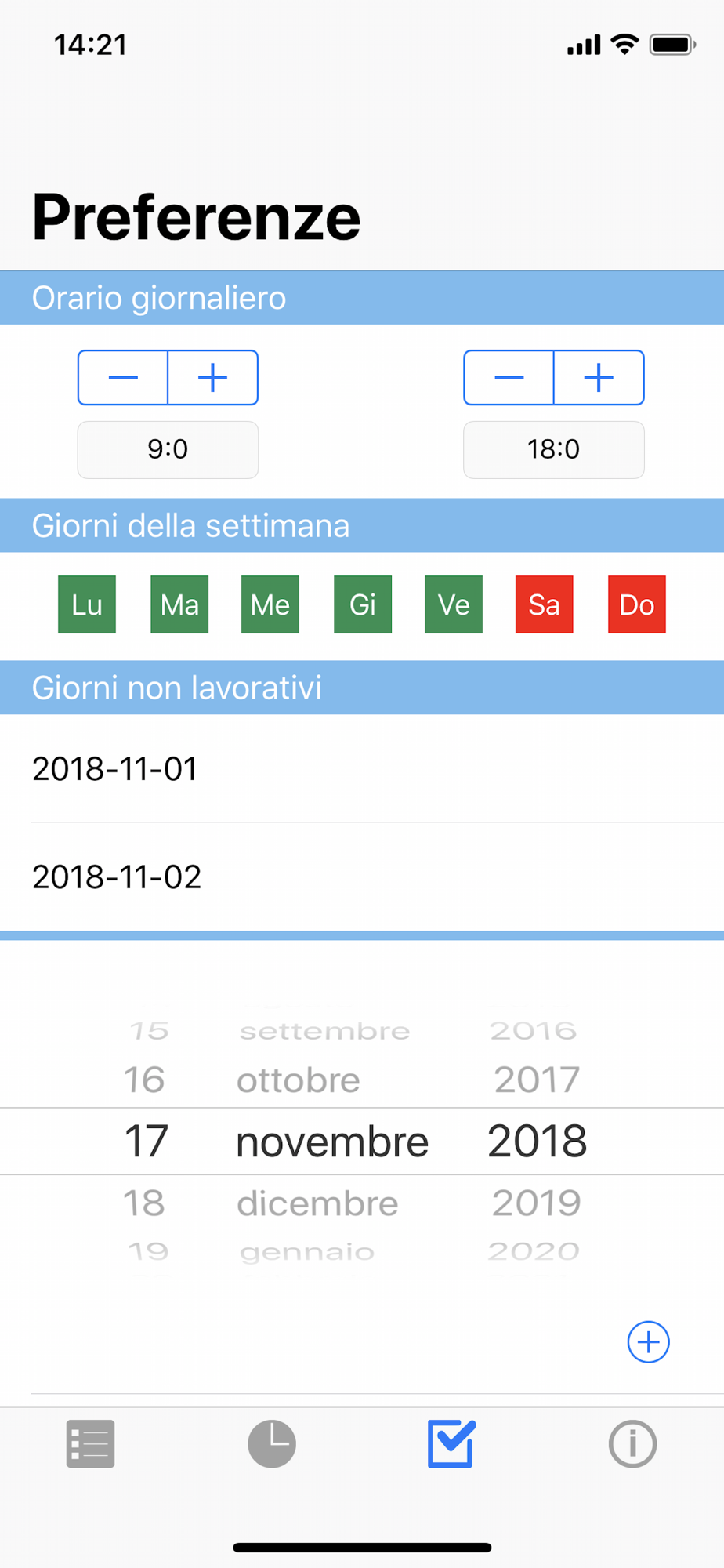
Task: Open the clock tab icon
Action: tap(272, 1443)
